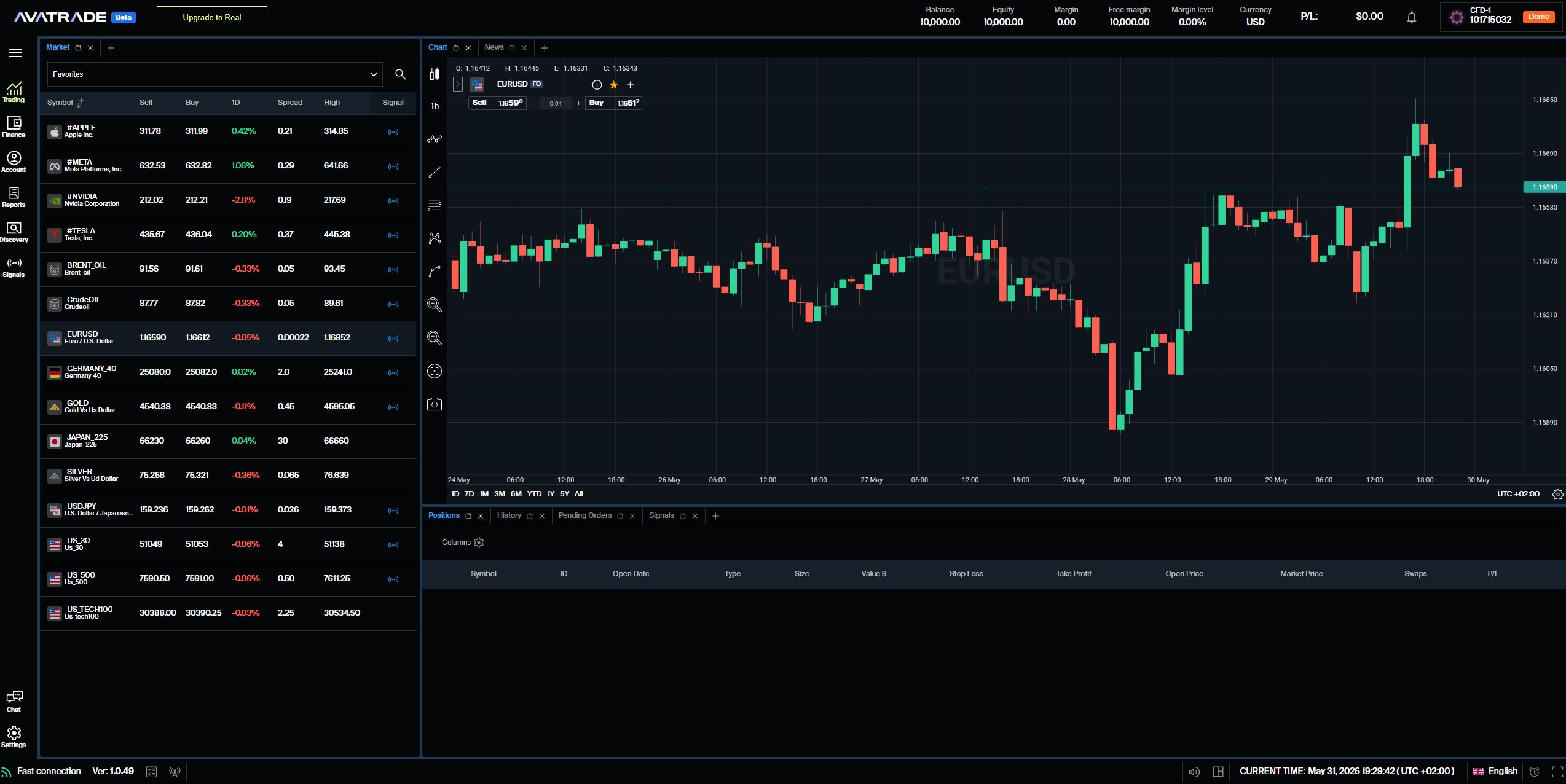Viewport: 1566px width, 784px height.
Task: Click Upgrade to Real button
Action: point(212,17)
